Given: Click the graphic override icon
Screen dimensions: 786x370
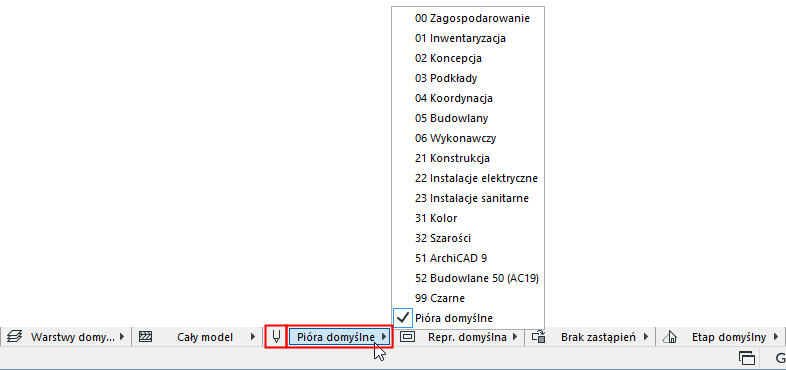Looking at the screenshot, I should (x=538, y=337).
